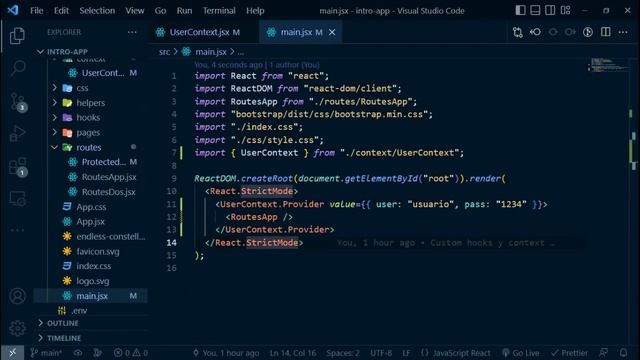
Task: Open App.css file
Action: (x=91, y=207)
